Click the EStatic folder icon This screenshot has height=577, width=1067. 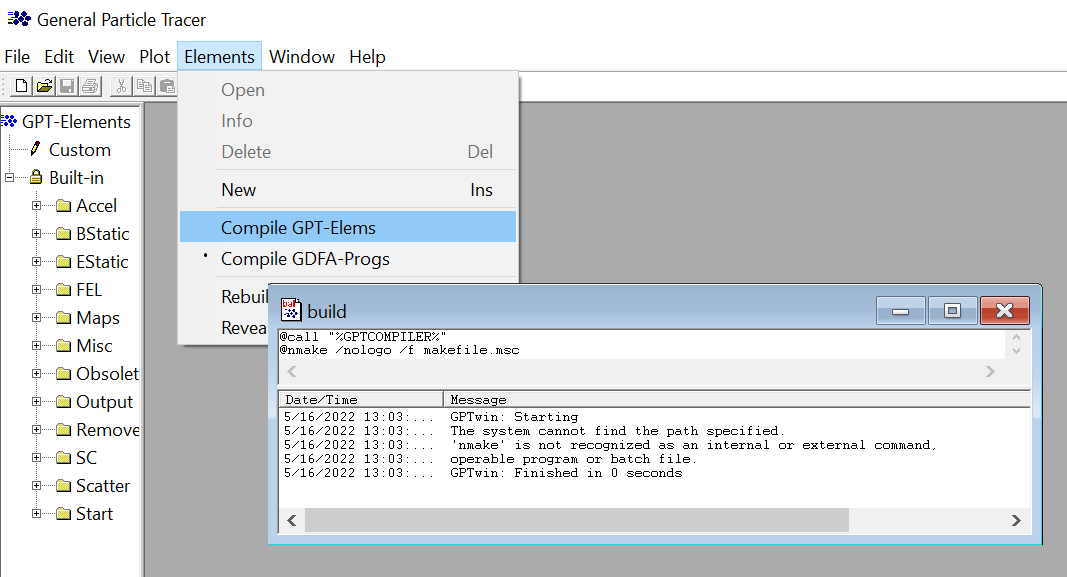pos(63,261)
